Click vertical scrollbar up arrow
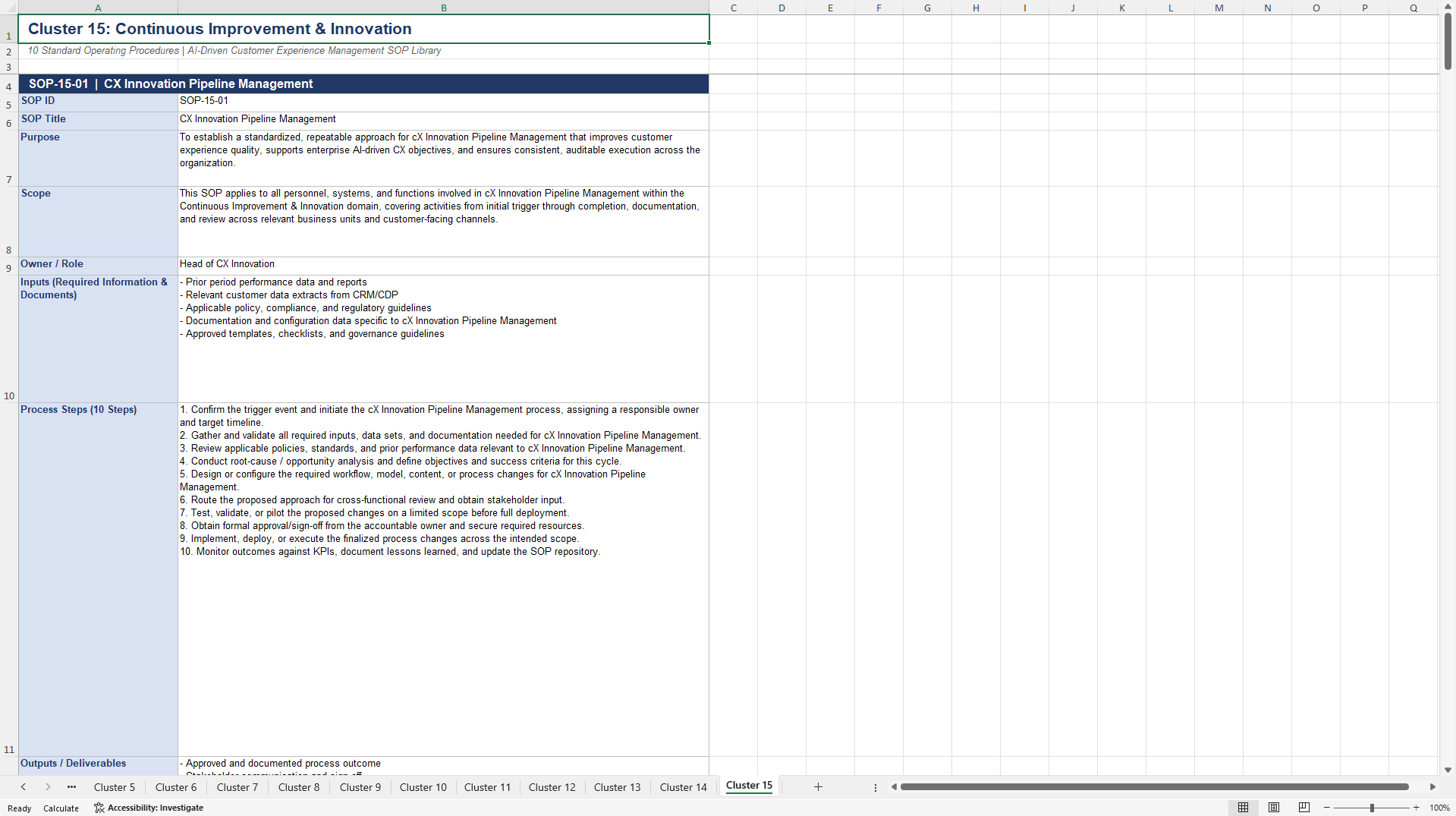 click(1448, 7)
